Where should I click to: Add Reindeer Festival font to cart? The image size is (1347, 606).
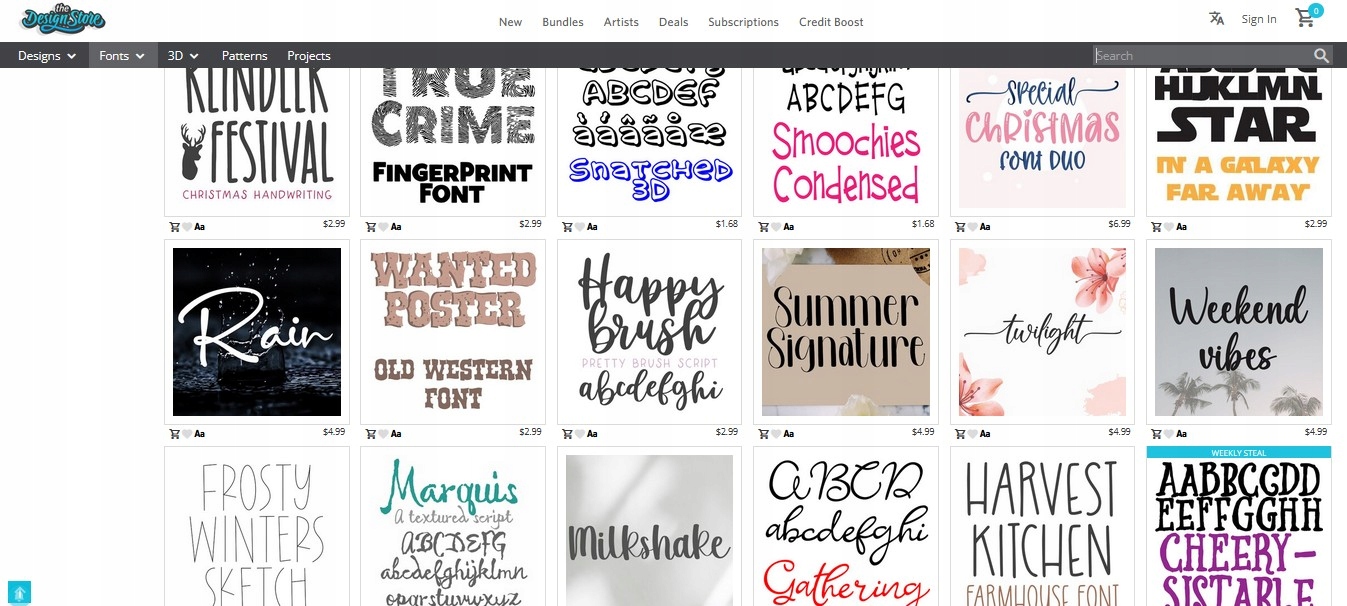coord(174,227)
